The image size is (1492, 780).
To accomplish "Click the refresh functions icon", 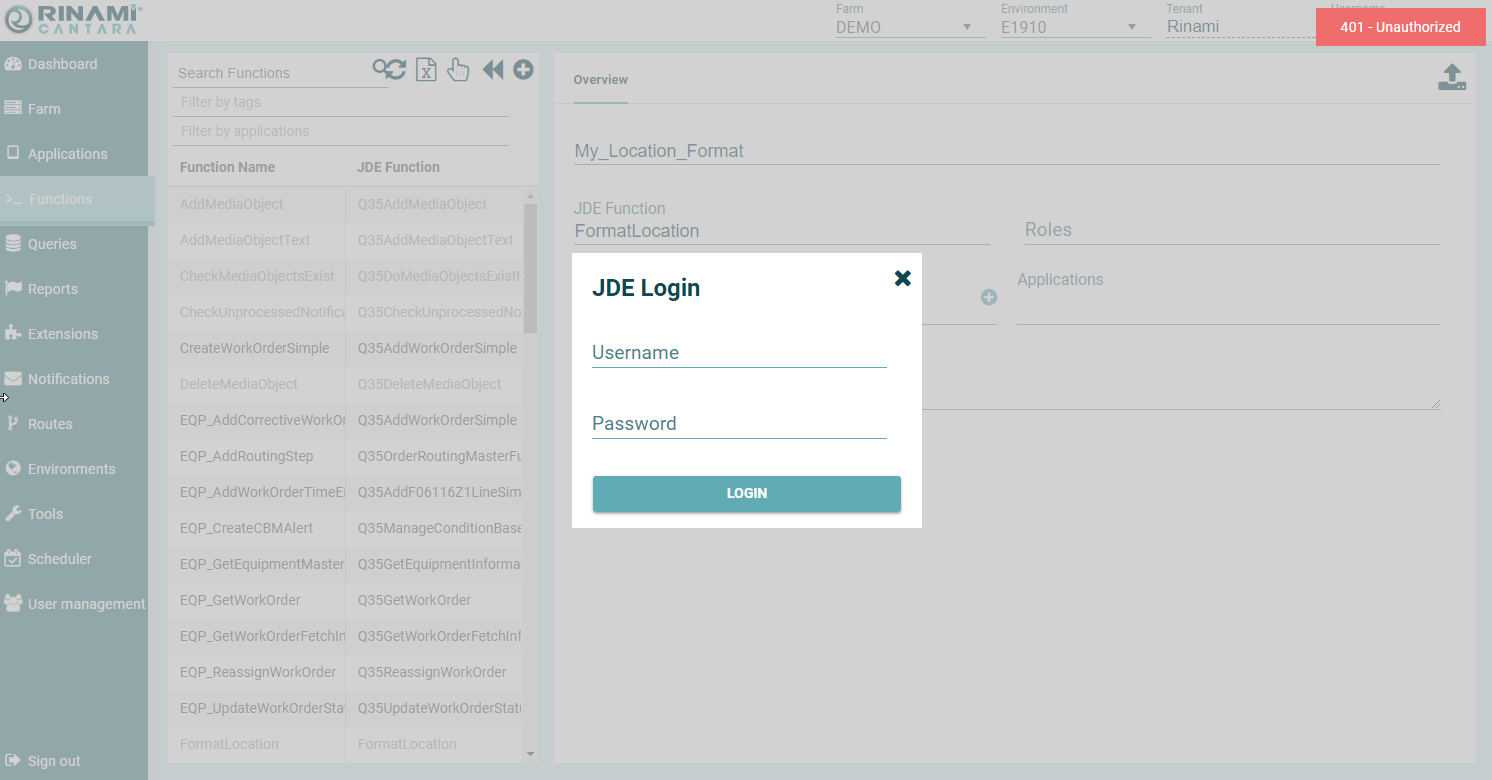I will click(x=389, y=69).
